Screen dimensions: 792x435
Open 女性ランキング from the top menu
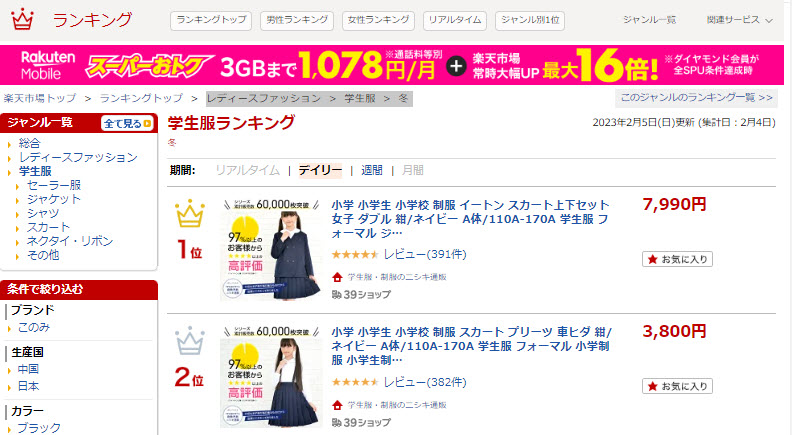(378, 20)
